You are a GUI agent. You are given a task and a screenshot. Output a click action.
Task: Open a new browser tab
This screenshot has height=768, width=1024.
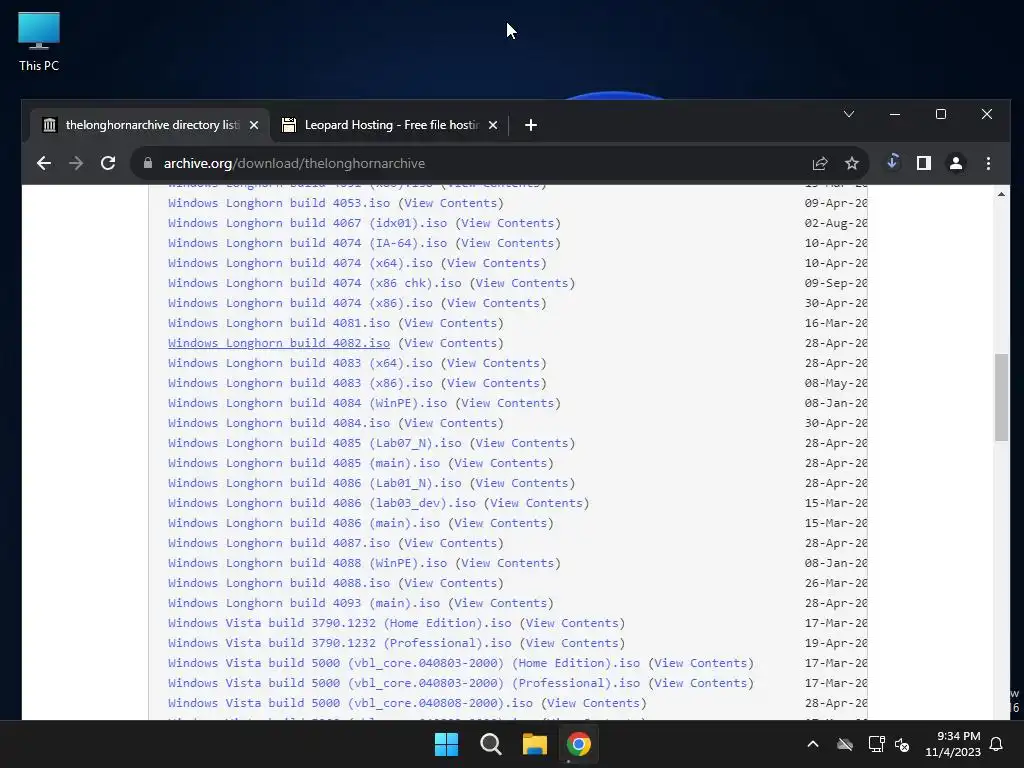coord(531,125)
